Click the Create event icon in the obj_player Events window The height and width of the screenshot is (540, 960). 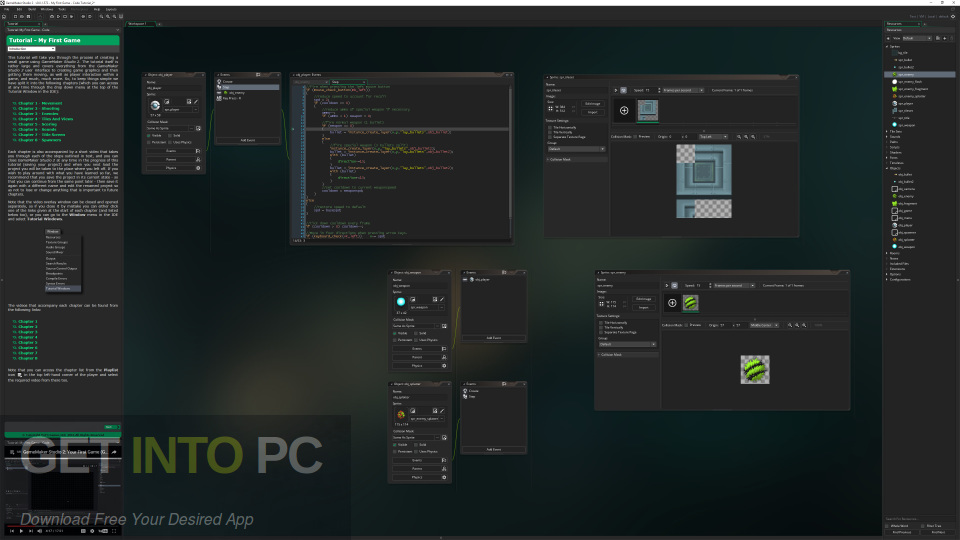219,81
